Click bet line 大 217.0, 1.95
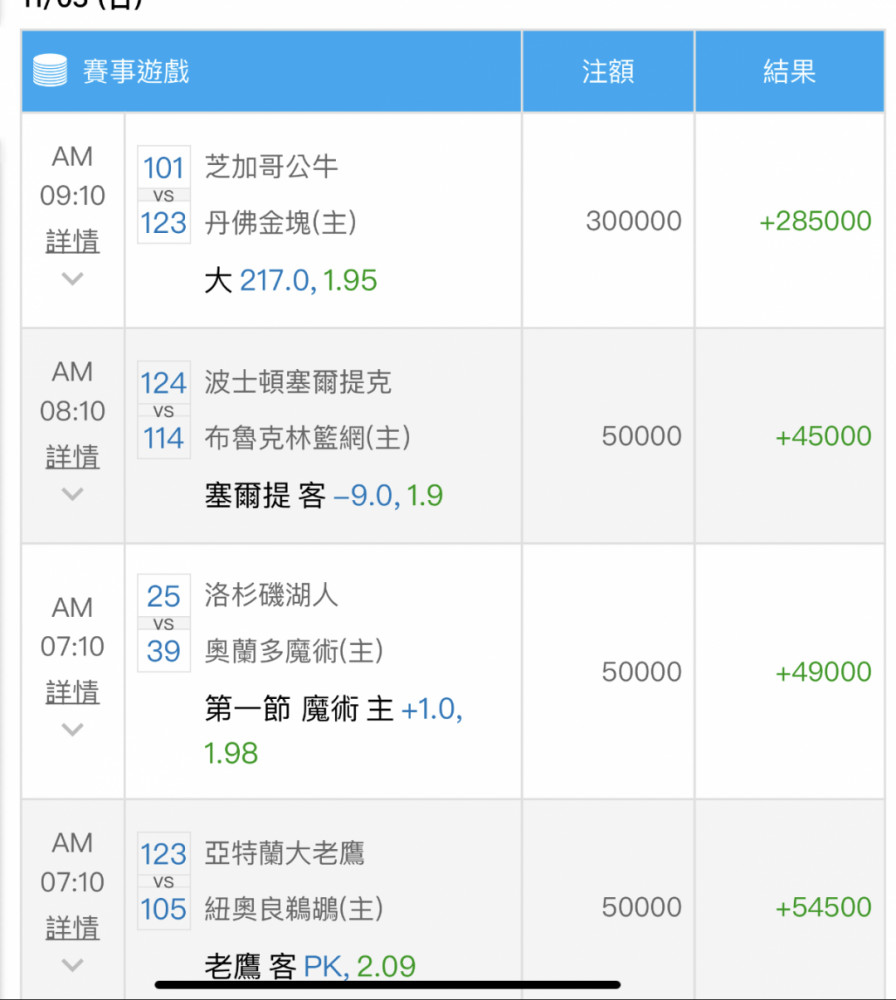Viewport: 896px width, 1000px height. pos(291,281)
